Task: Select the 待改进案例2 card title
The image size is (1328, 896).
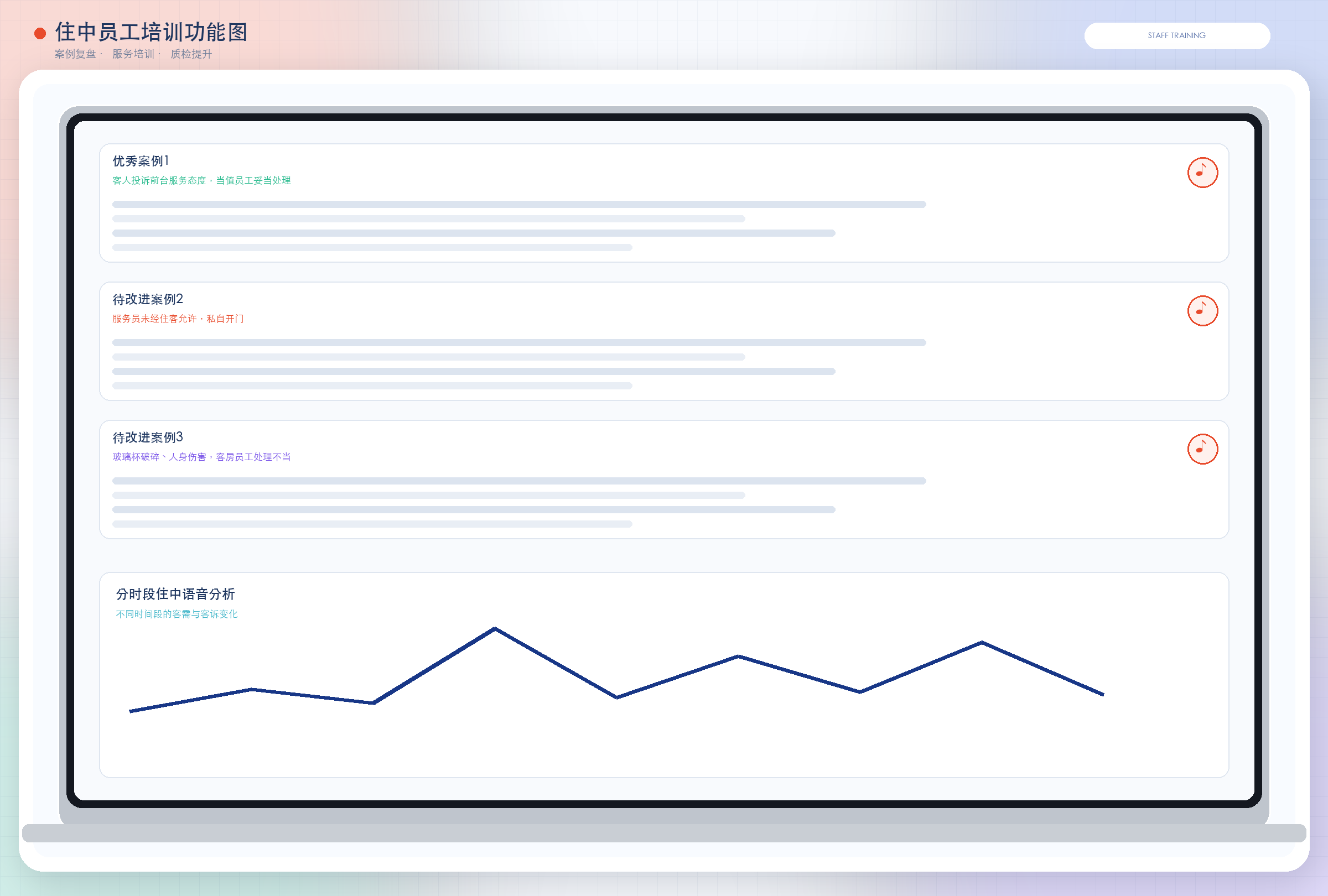Action: point(147,299)
